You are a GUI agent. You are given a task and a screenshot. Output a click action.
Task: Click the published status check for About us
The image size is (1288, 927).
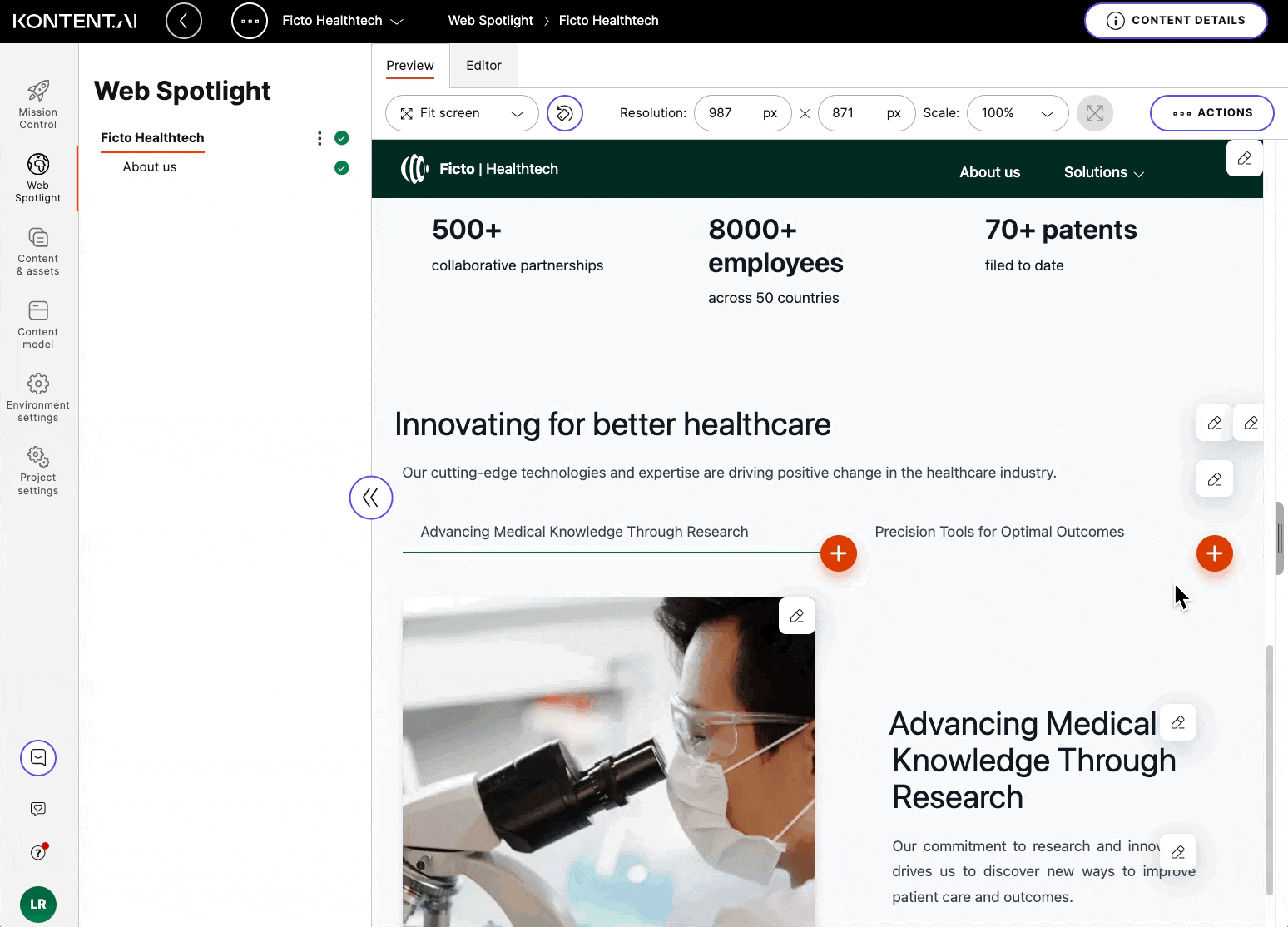tap(341, 168)
